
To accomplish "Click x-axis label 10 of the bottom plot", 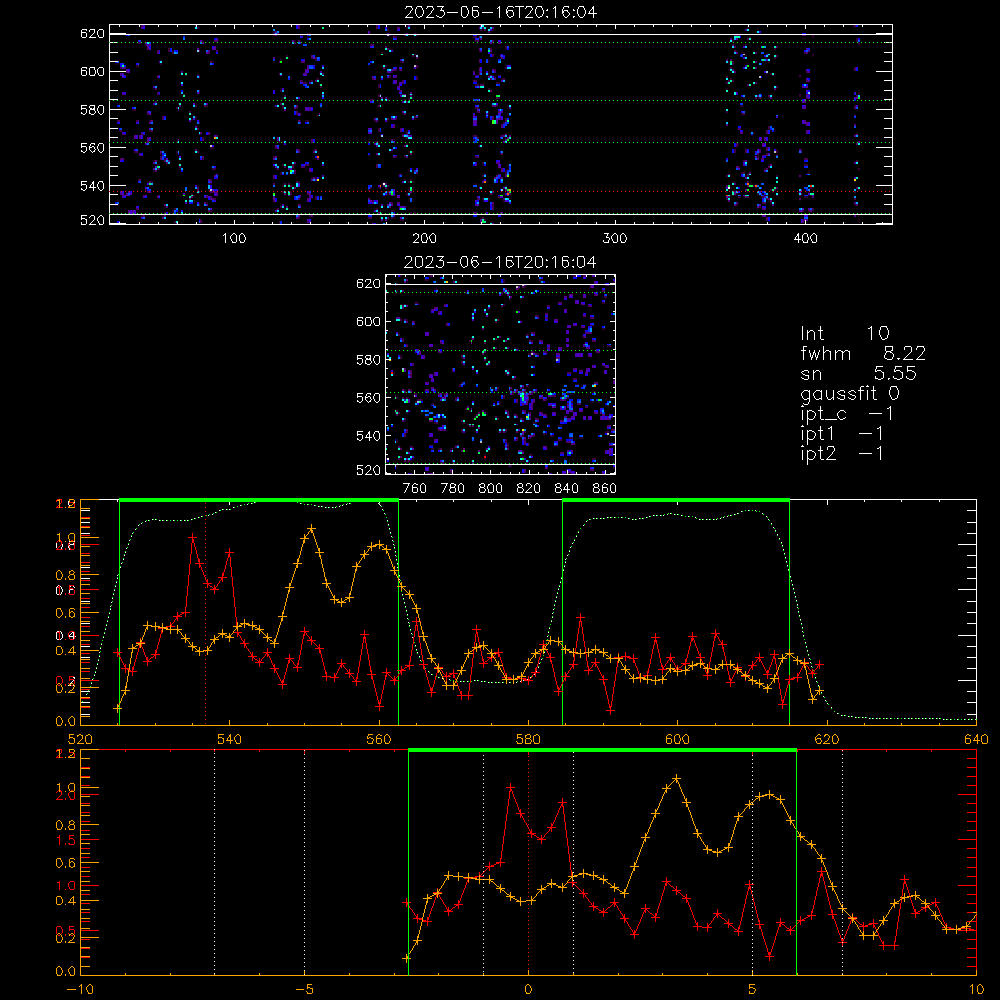I will click(976, 990).
